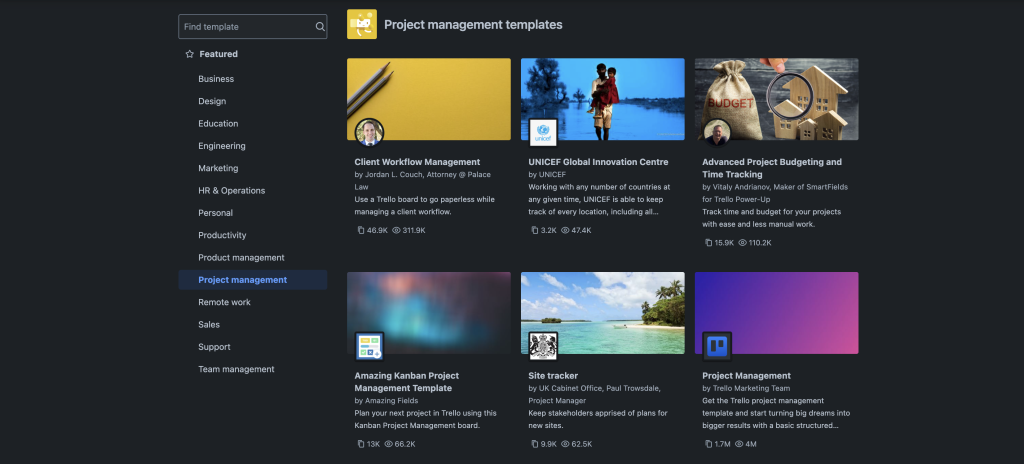Click the 'by Trello Marketing Team' author text

746,388
